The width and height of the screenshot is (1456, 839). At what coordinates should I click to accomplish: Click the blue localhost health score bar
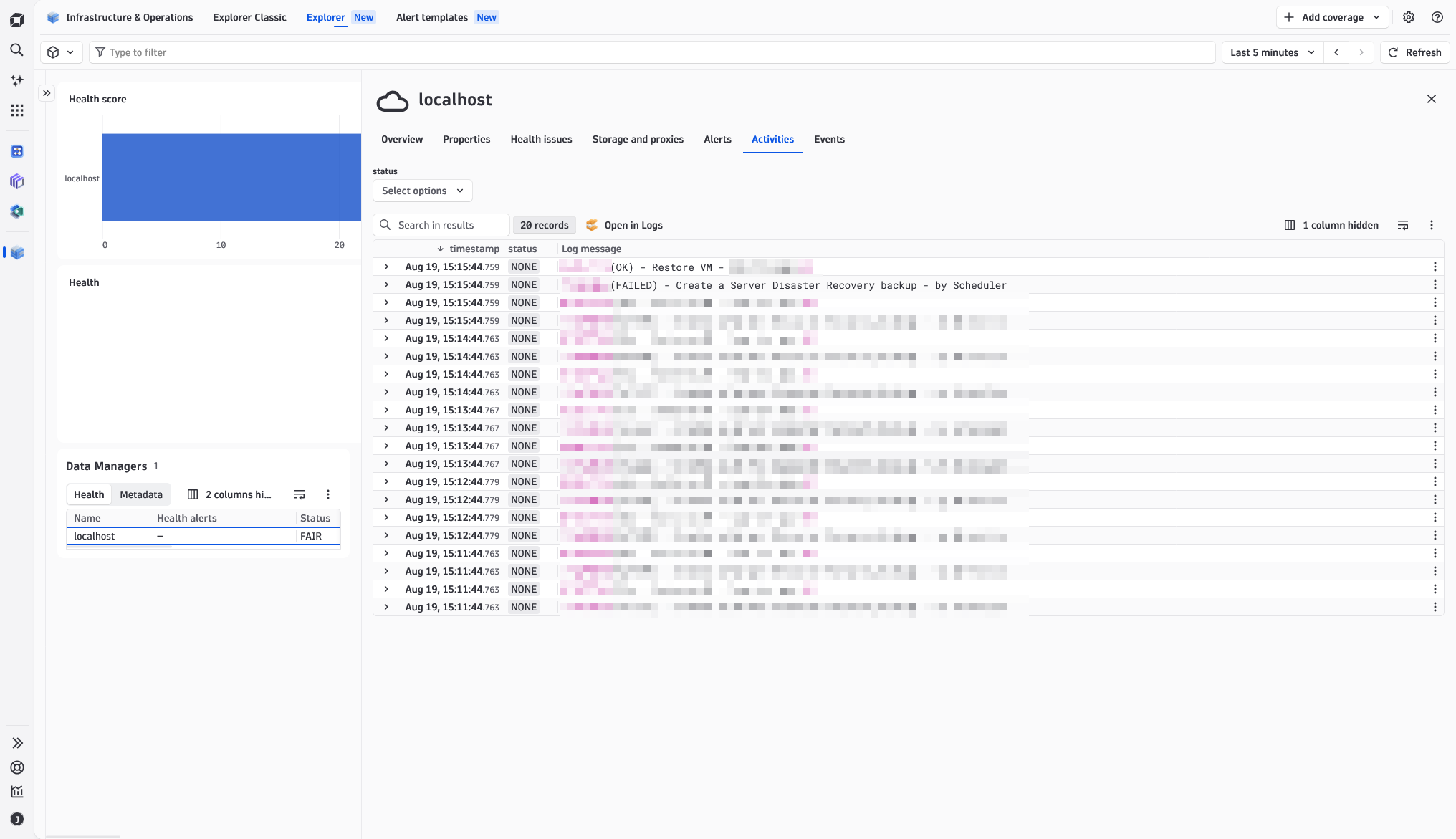(231, 177)
